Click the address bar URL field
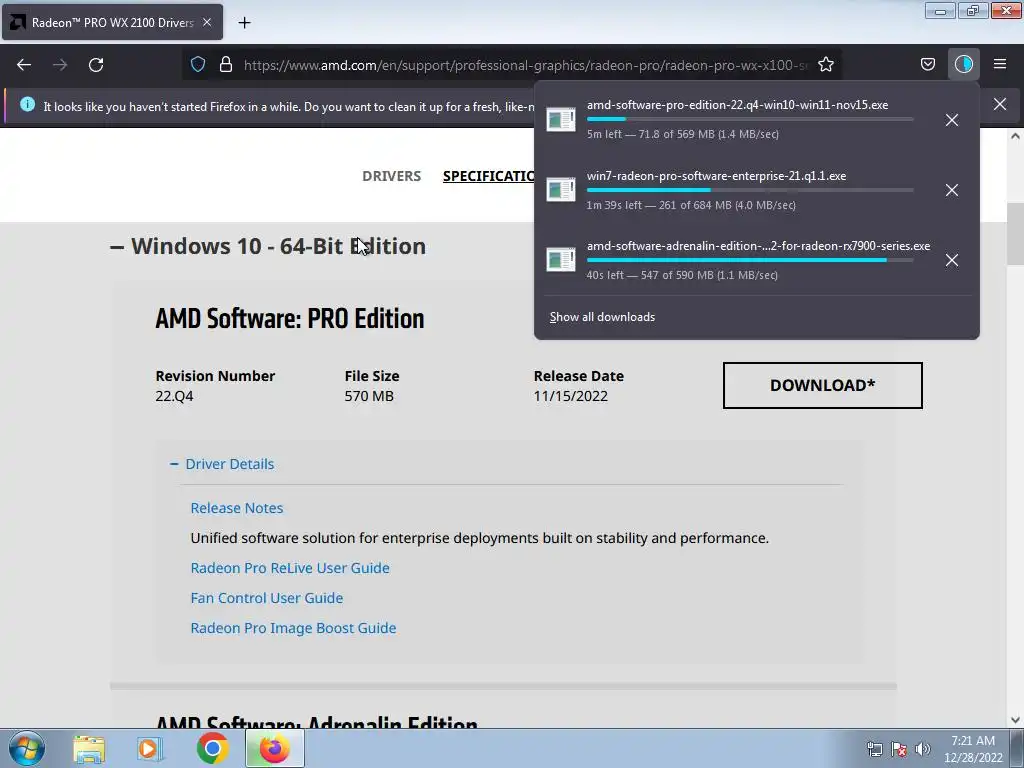 click(x=525, y=65)
